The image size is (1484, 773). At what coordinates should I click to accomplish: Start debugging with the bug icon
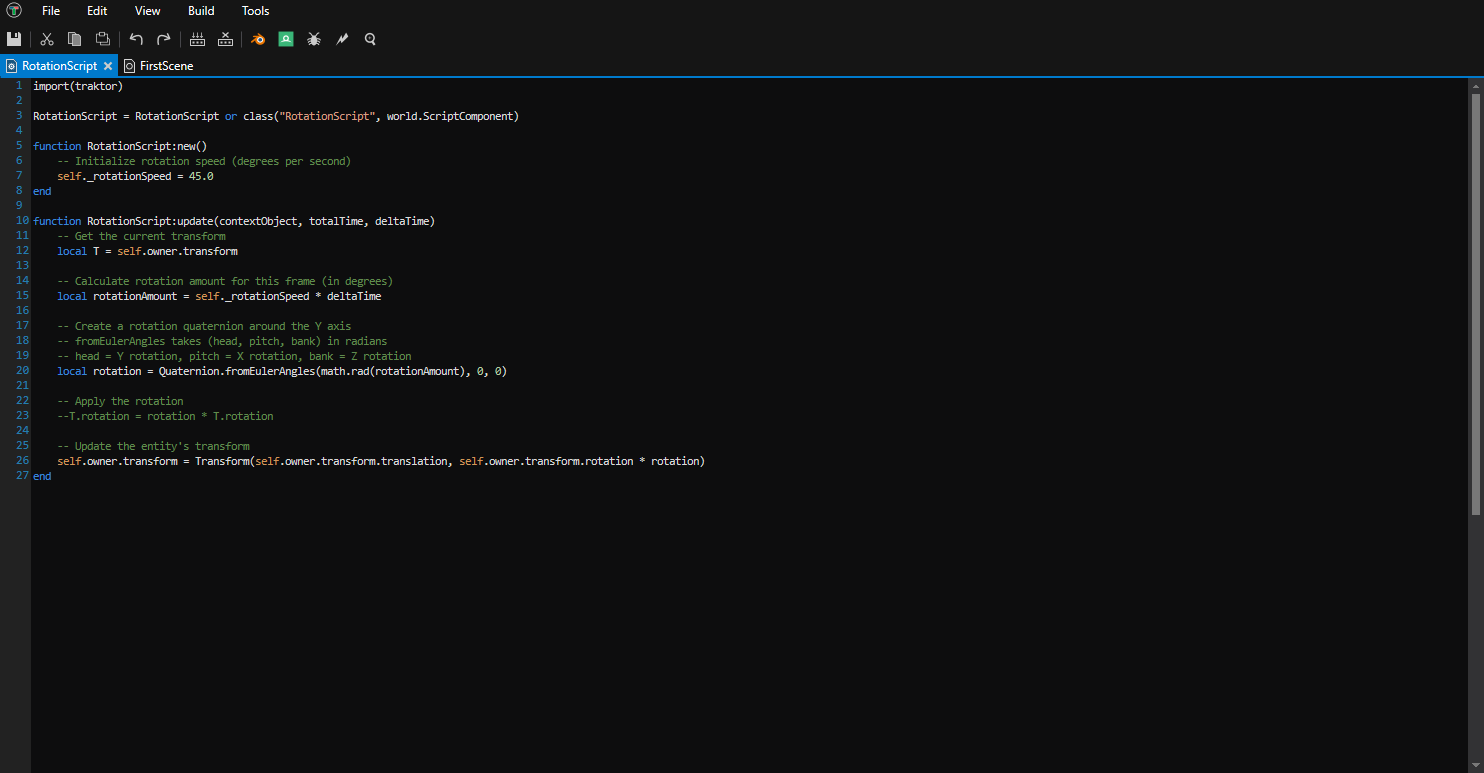[314, 38]
